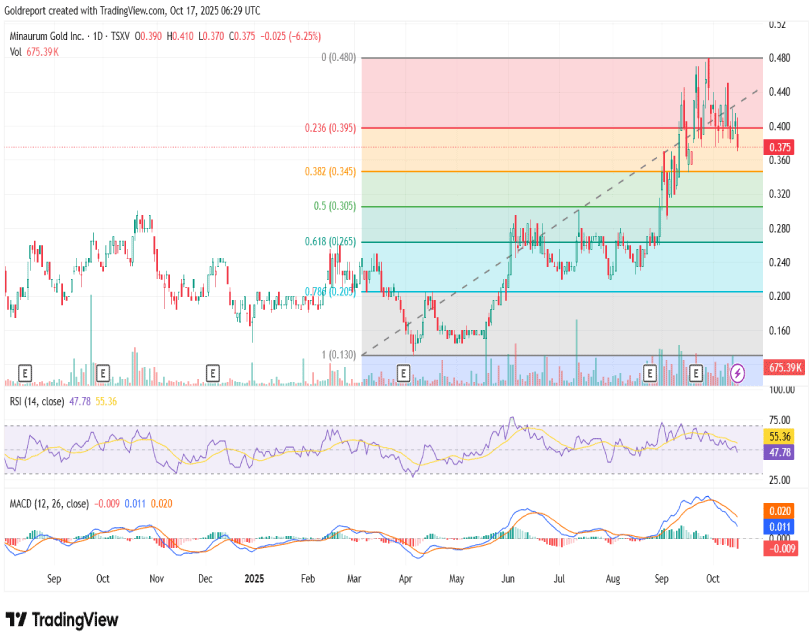The height and width of the screenshot is (635, 812).
Task: Click the 2025 label on time axis
Action: [254, 579]
